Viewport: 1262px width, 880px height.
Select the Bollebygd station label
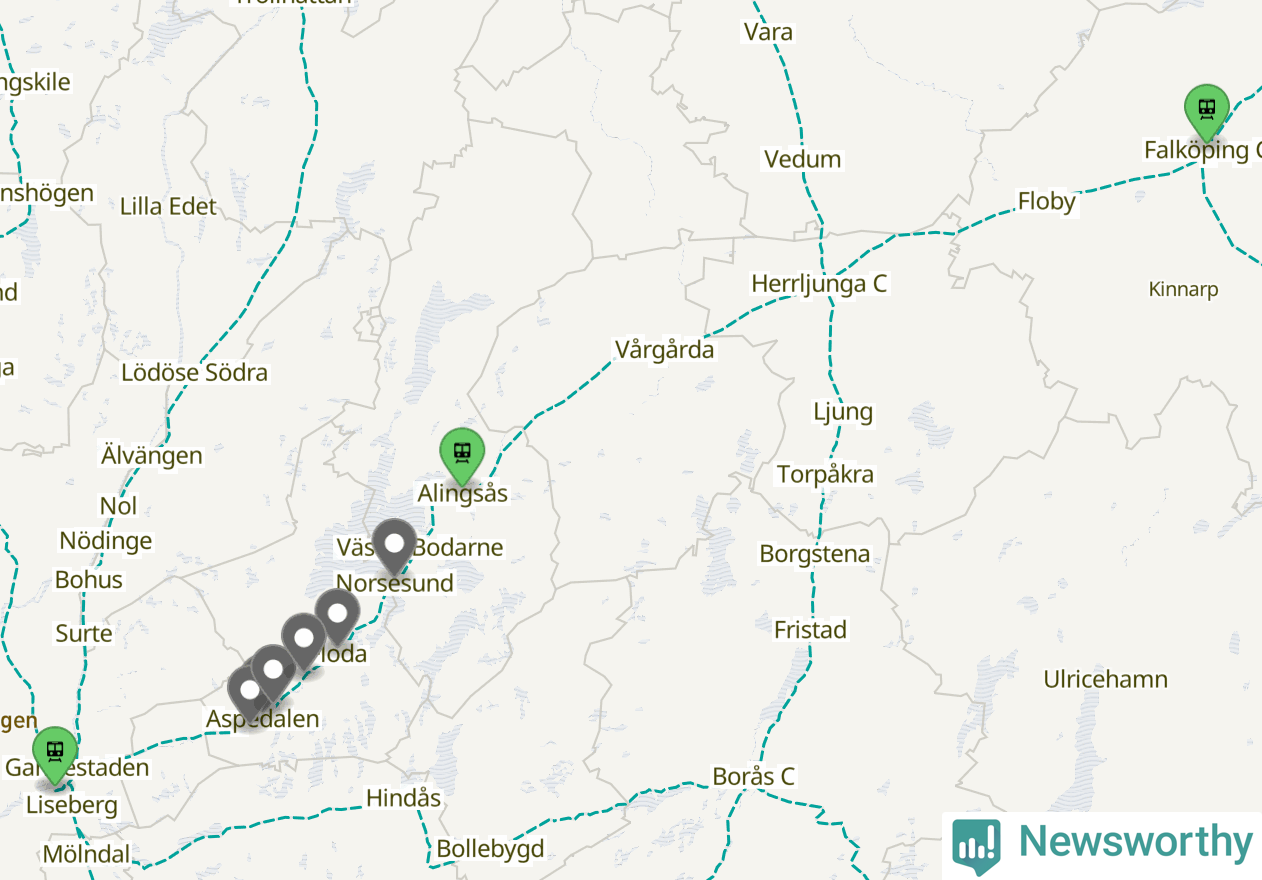click(490, 850)
